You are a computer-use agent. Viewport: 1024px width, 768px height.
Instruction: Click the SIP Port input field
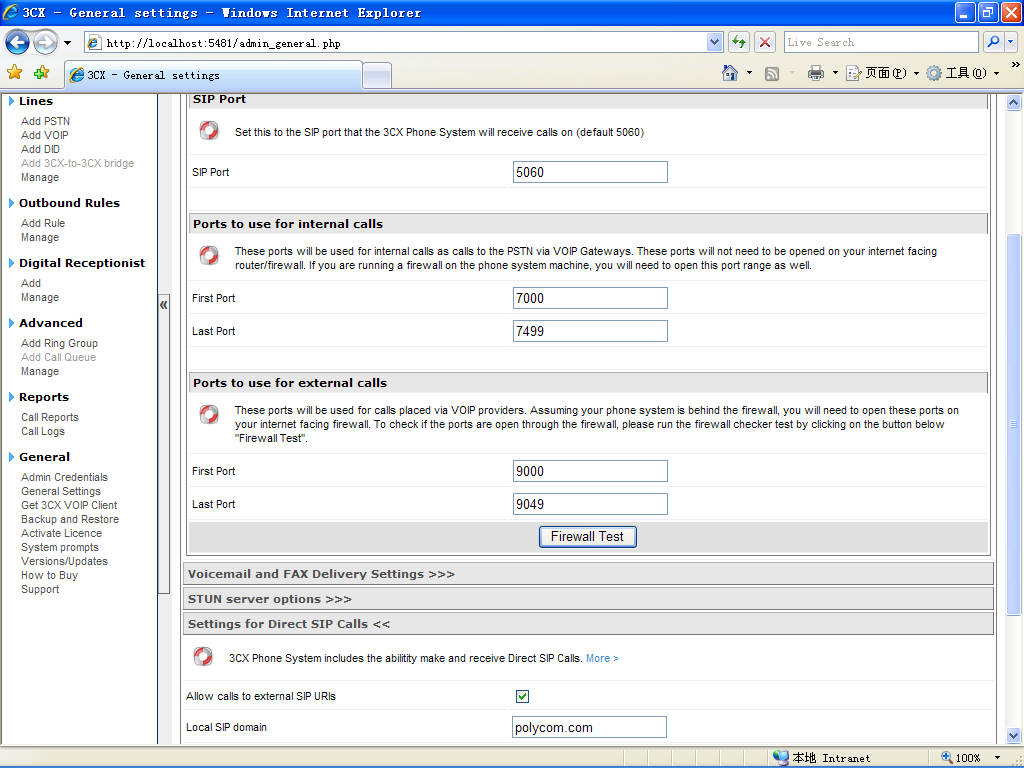coord(589,172)
